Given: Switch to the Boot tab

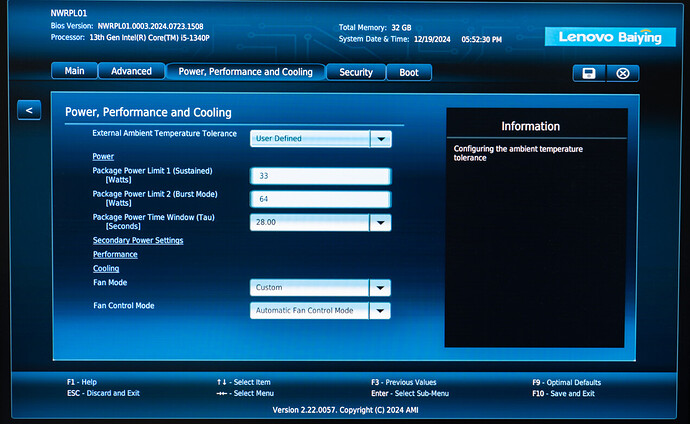Looking at the screenshot, I should pyautogui.click(x=409, y=72).
